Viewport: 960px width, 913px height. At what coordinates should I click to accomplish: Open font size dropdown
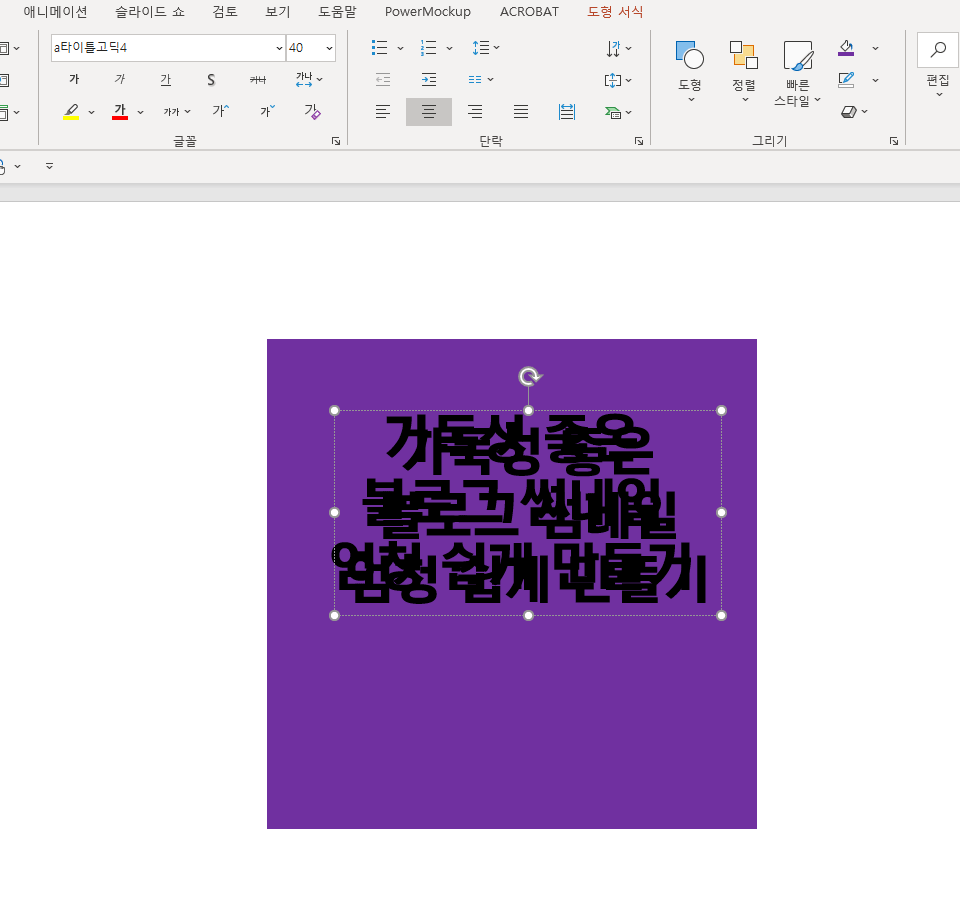[x=329, y=48]
